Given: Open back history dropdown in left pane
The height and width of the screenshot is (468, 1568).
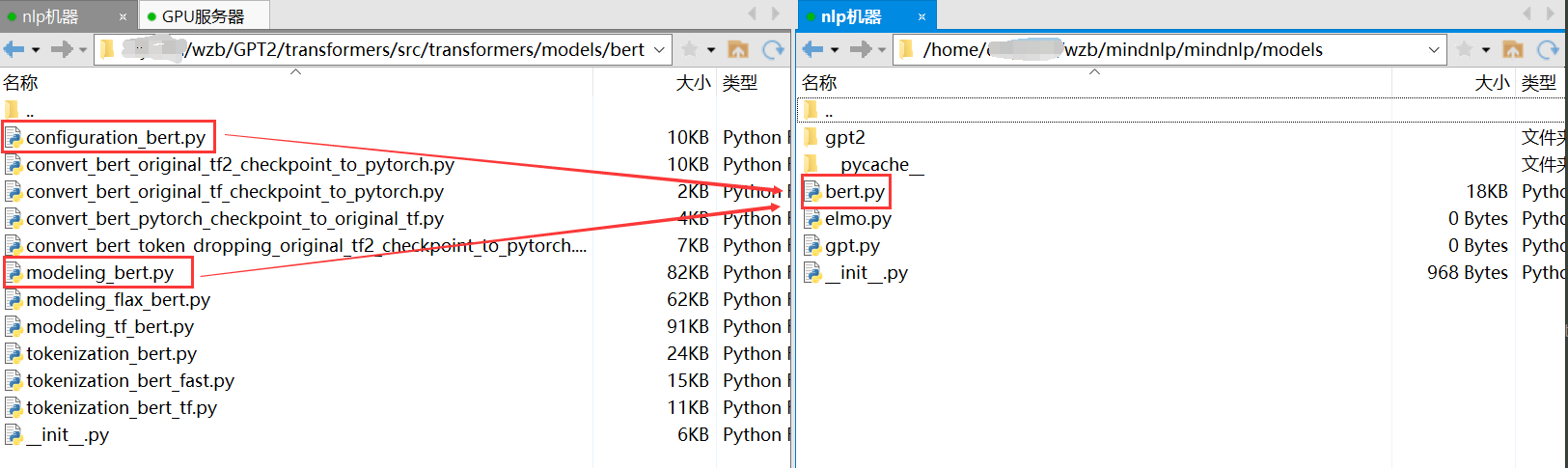Looking at the screenshot, I should coord(36,49).
